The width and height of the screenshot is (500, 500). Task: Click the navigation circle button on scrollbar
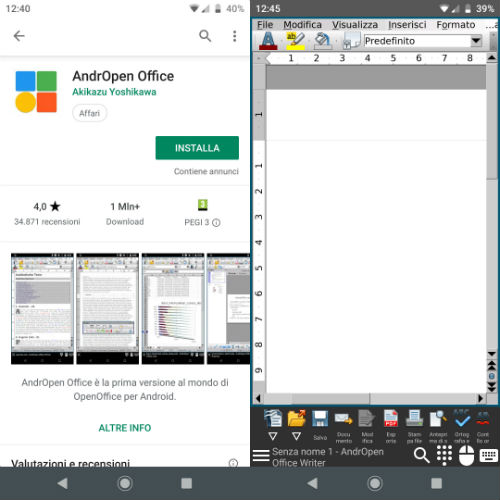click(x=492, y=376)
